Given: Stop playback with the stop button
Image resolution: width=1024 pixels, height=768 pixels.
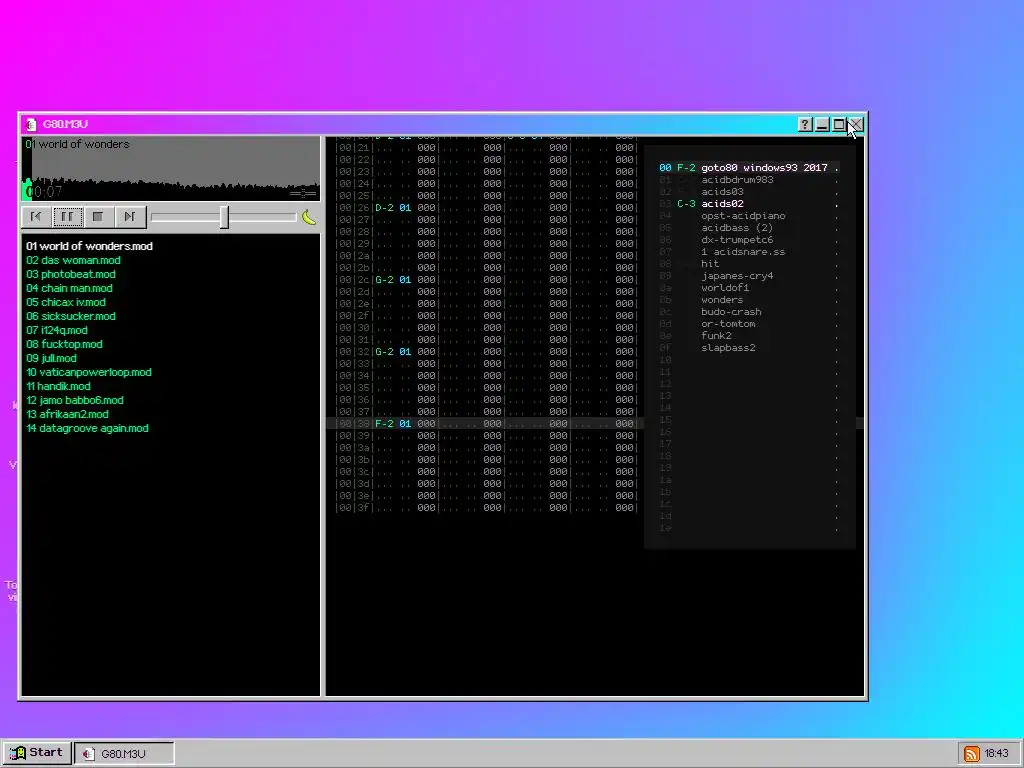Looking at the screenshot, I should click(98, 216).
